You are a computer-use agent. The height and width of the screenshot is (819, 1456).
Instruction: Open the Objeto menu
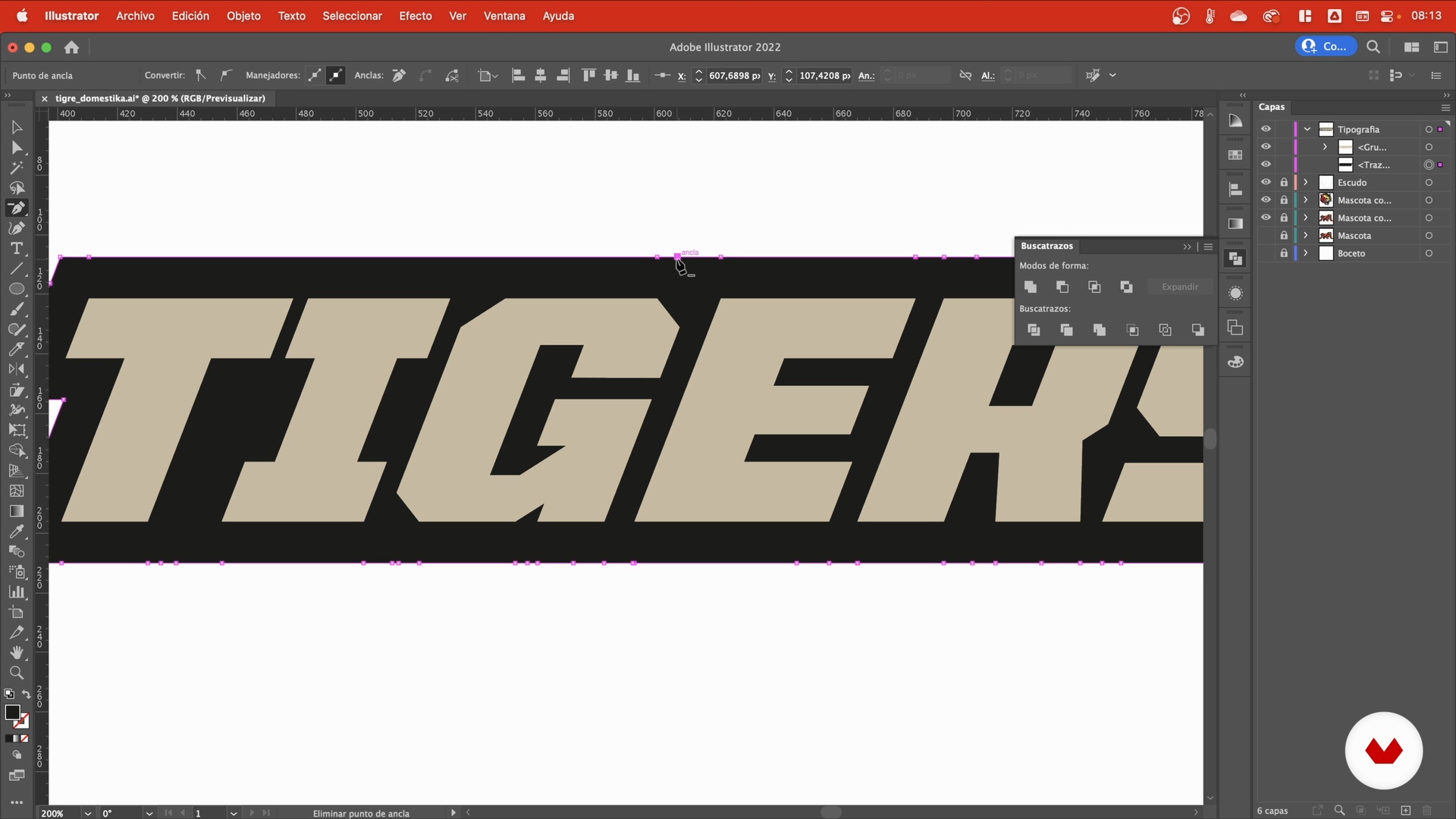243,16
